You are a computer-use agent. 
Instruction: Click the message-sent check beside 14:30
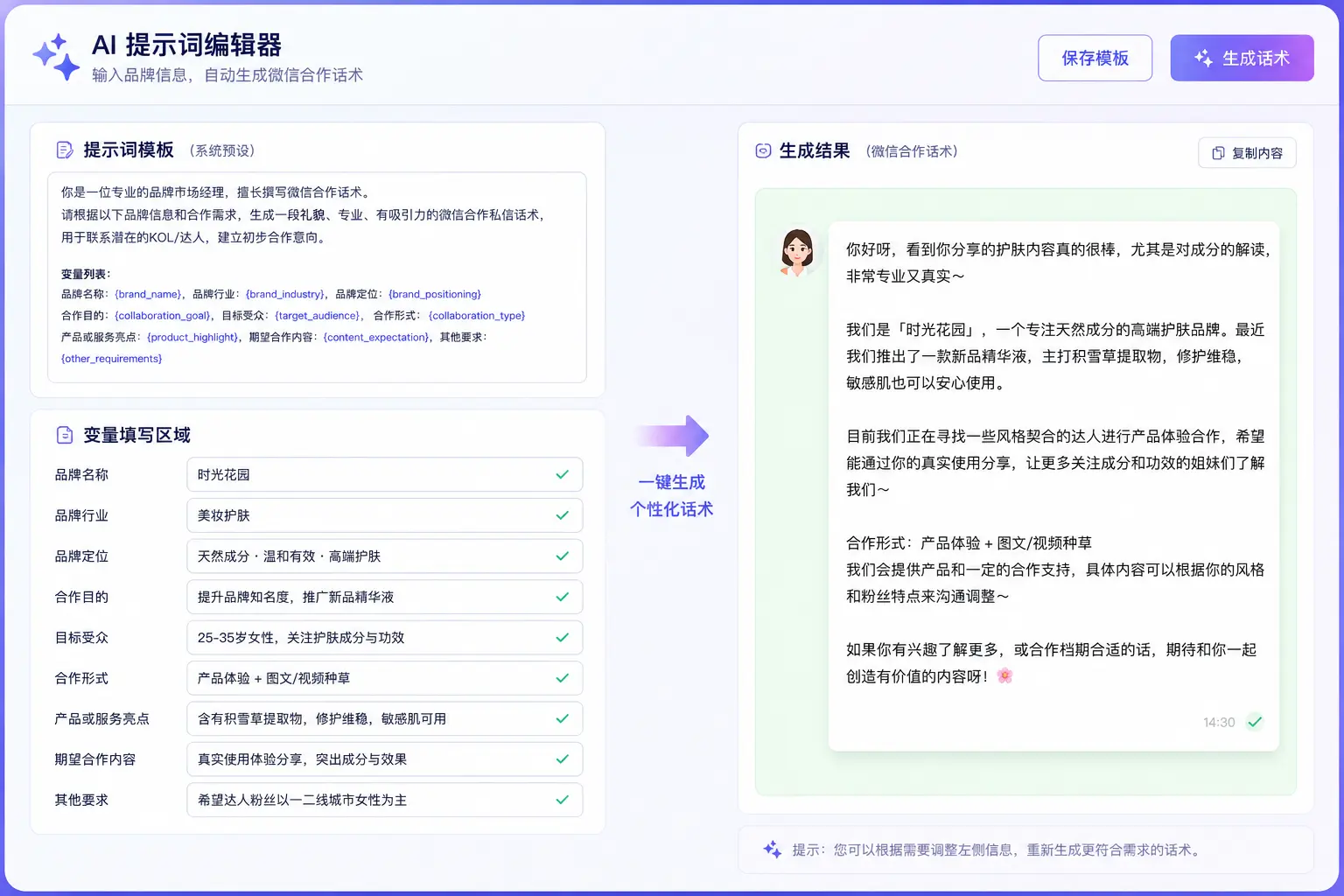click(x=1255, y=722)
